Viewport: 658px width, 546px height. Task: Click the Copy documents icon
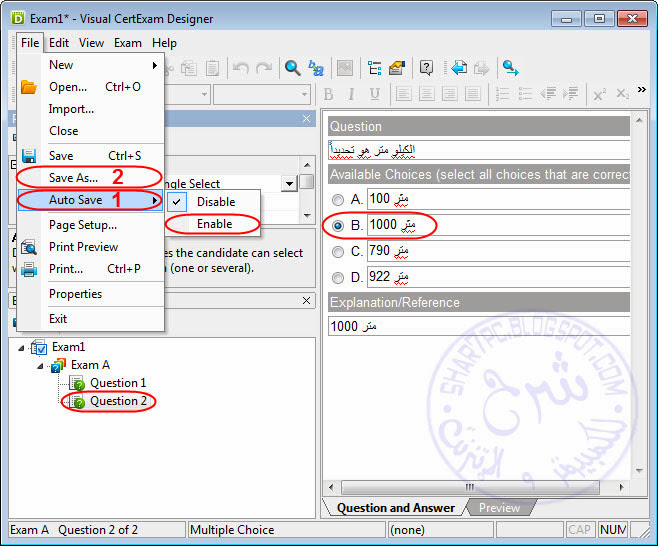189,68
